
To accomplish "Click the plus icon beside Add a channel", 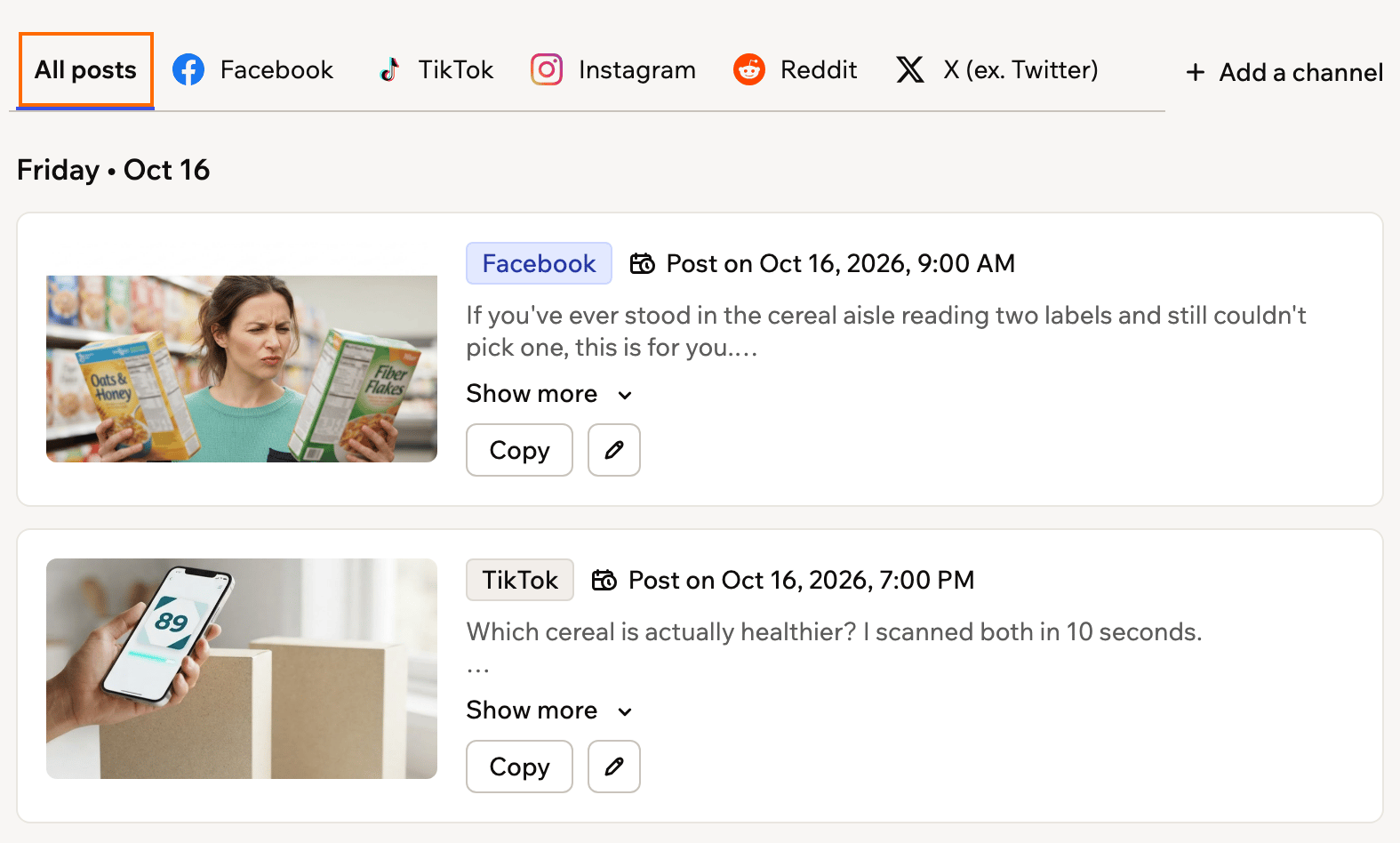I will pos(1196,72).
